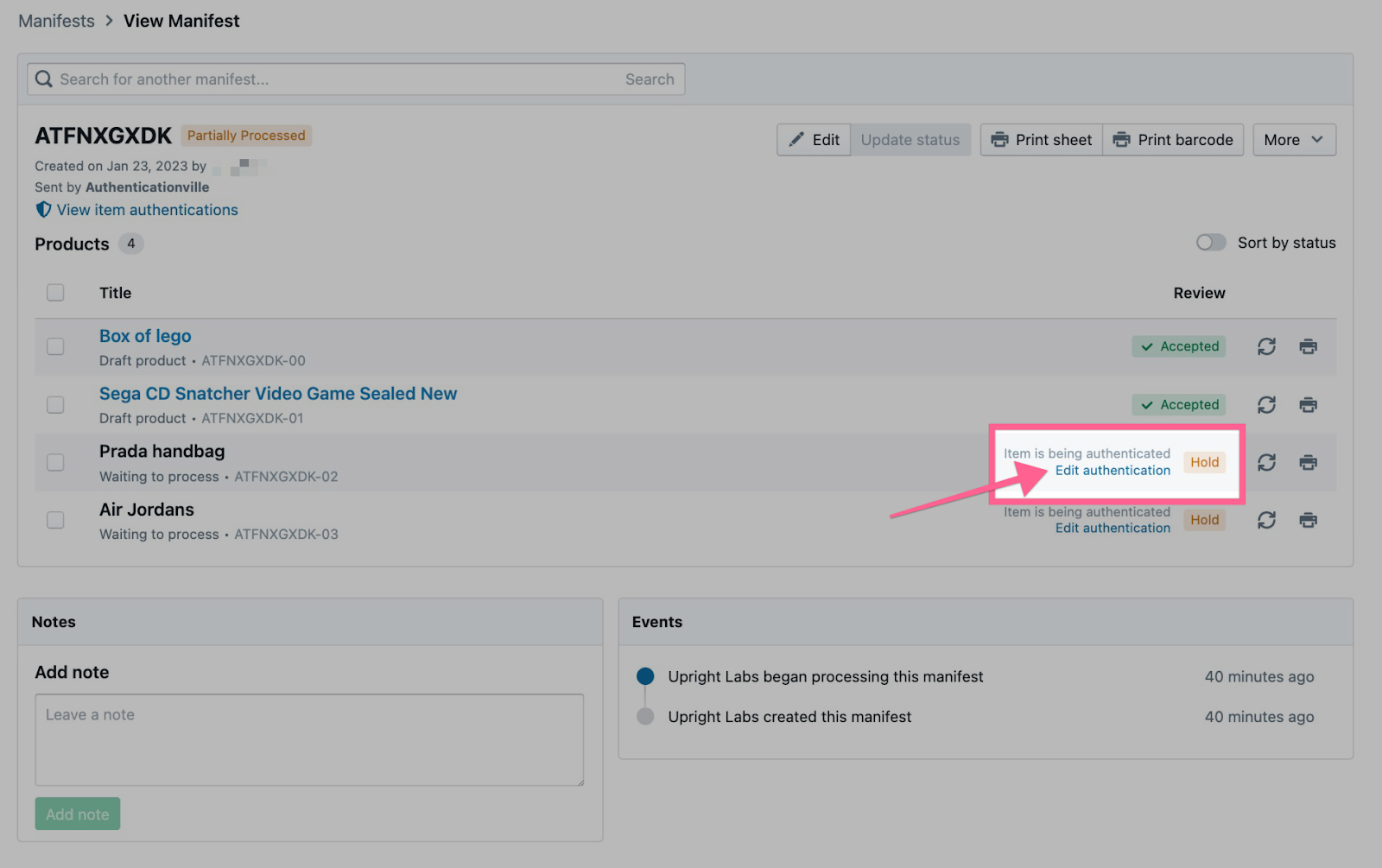1382x868 pixels.
Task: Open the Box of lego product link
Action: [145, 336]
